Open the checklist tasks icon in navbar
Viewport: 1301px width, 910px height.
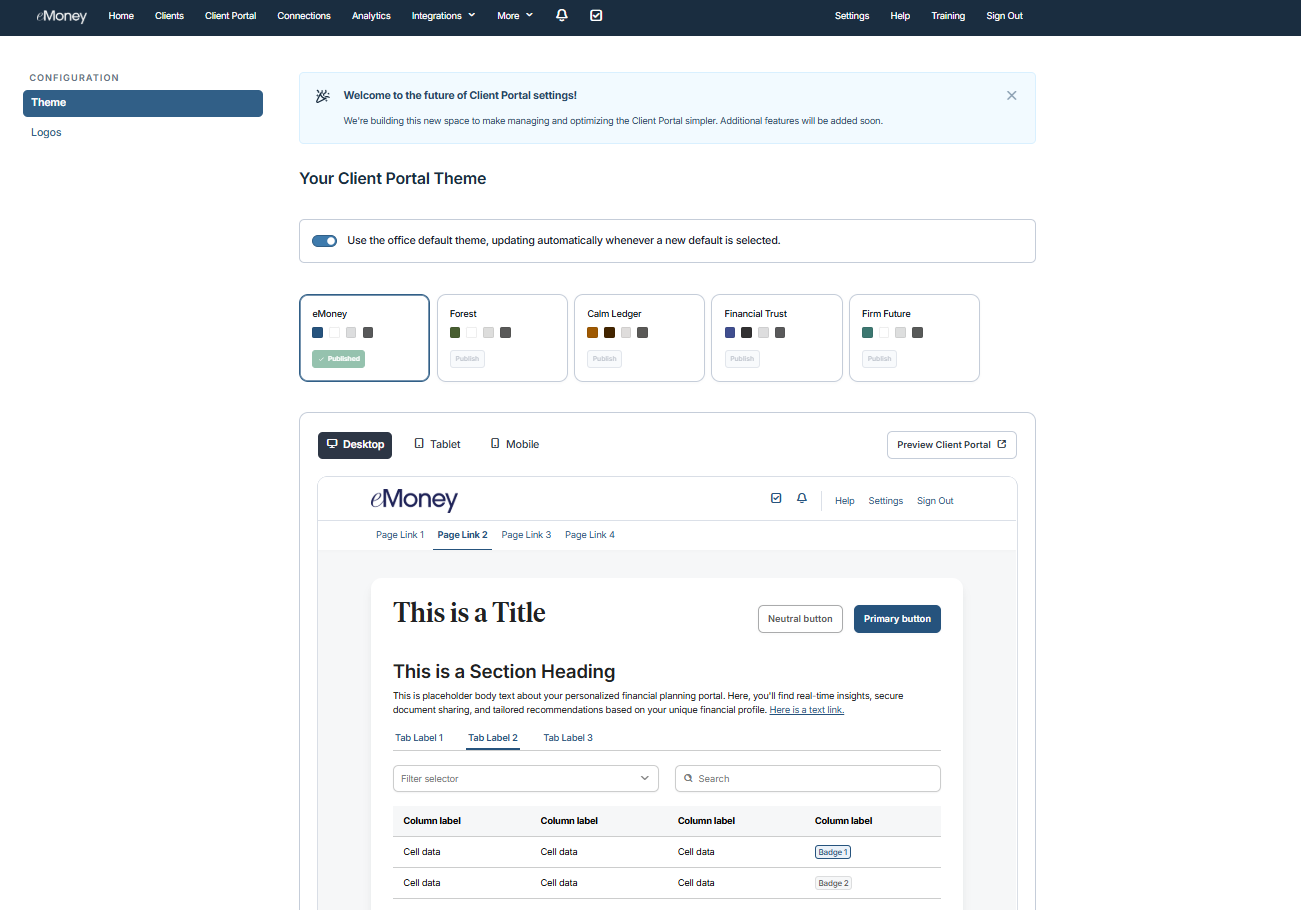tap(596, 16)
